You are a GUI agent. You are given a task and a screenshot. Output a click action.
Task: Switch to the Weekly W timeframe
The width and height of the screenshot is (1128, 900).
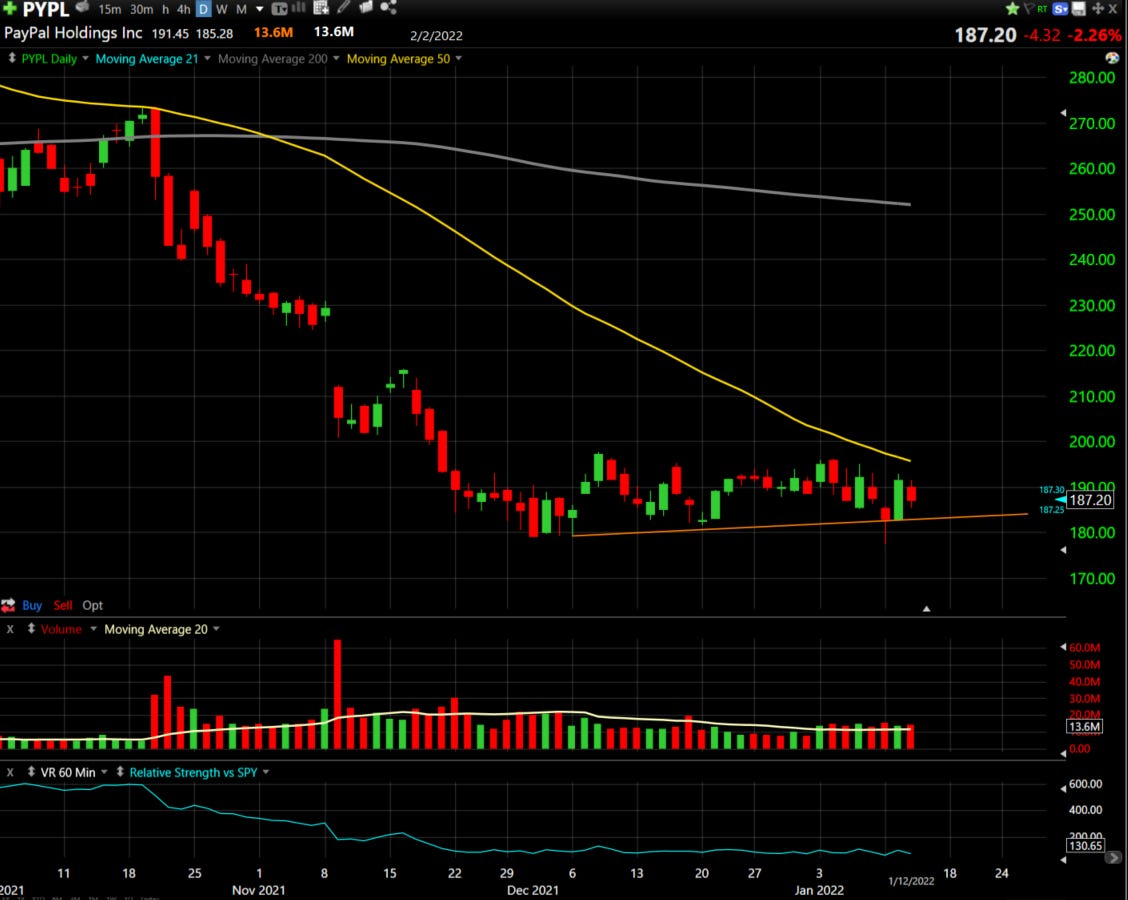click(x=222, y=9)
